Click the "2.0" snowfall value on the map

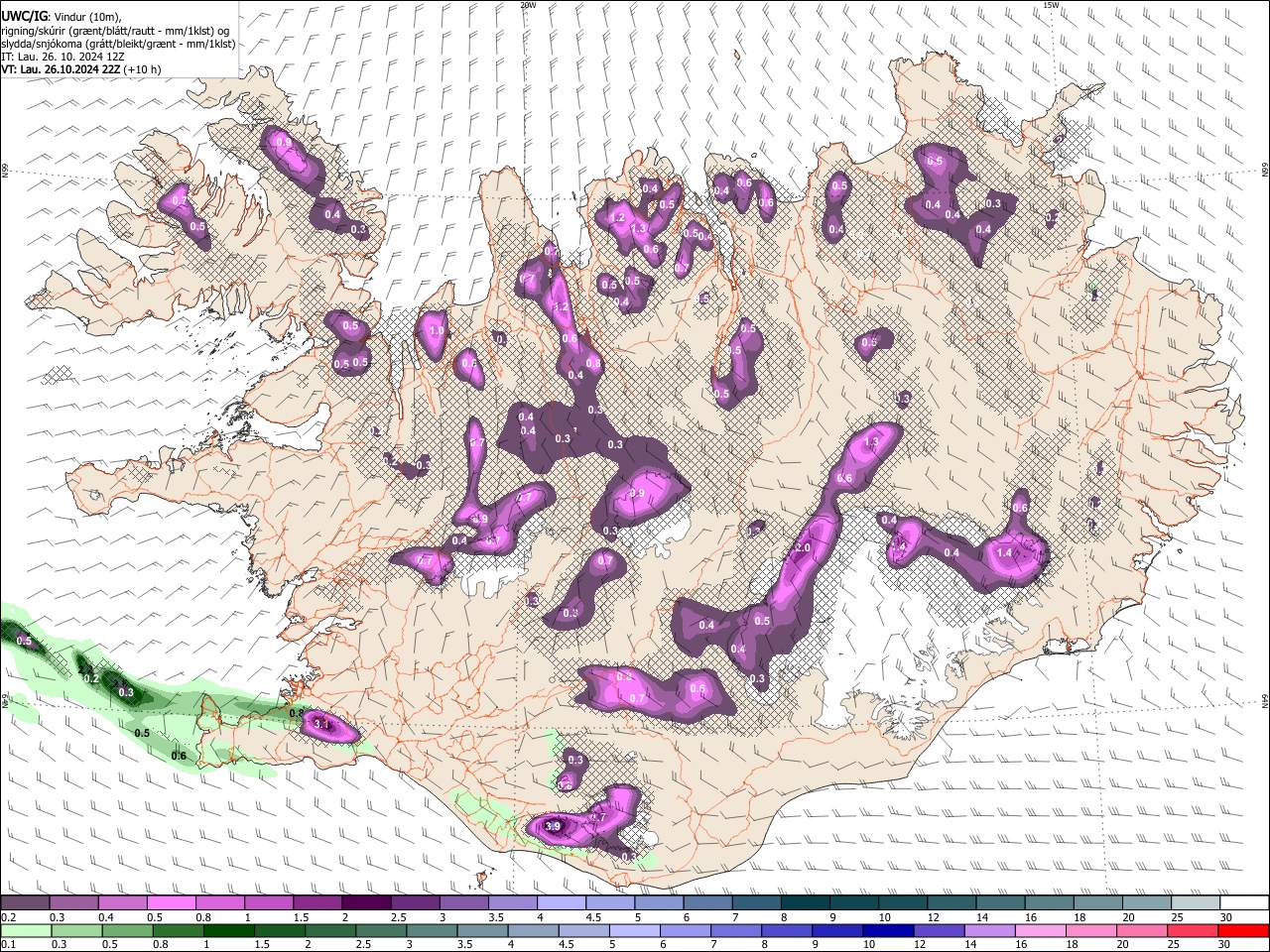(804, 548)
